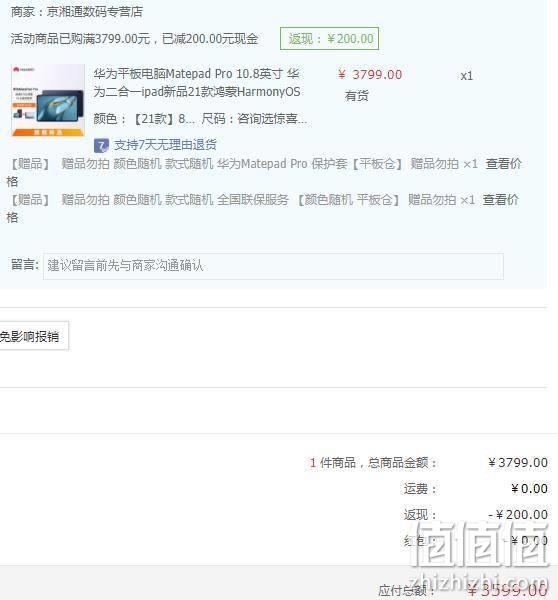
Task: Click the 7-day no-reason return badge icon
Action: (x=101, y=145)
